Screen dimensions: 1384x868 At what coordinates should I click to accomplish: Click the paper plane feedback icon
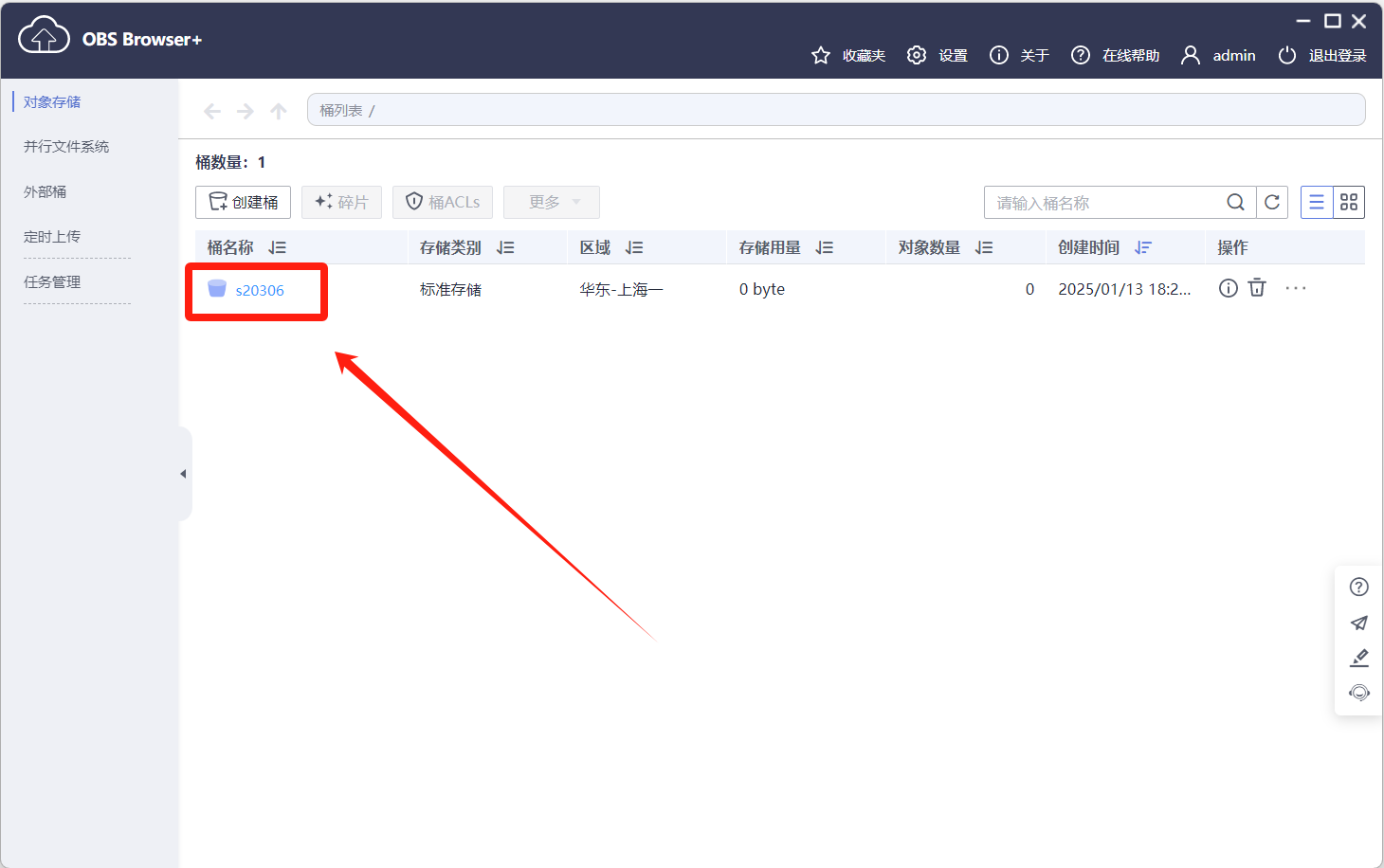1358,623
